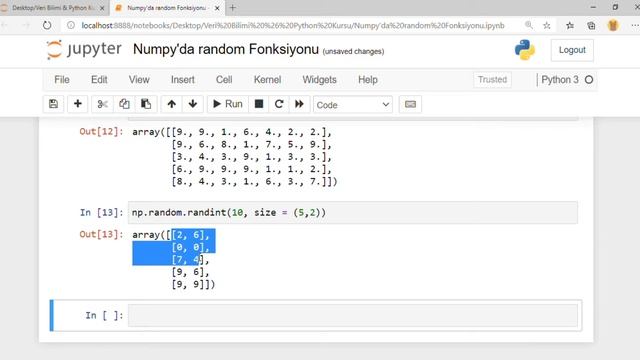
Task: Open the File menu
Action: pos(62,80)
